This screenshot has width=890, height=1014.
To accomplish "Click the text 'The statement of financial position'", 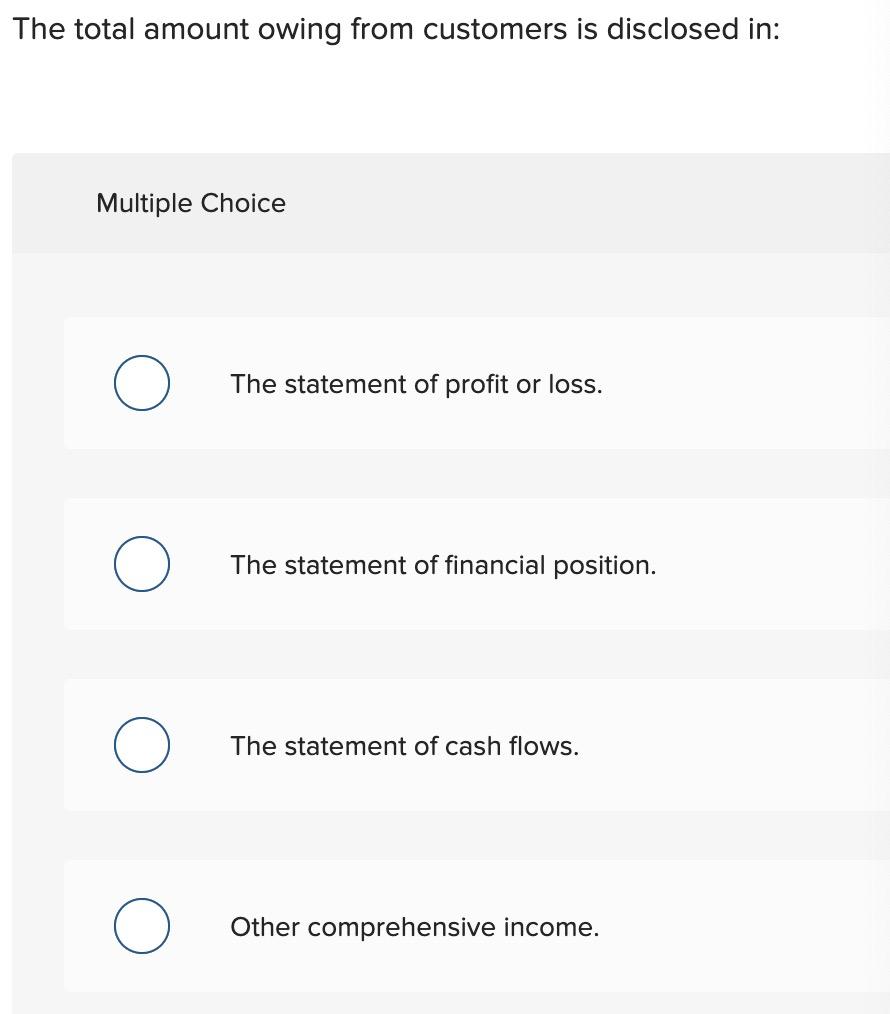I will (443, 564).
